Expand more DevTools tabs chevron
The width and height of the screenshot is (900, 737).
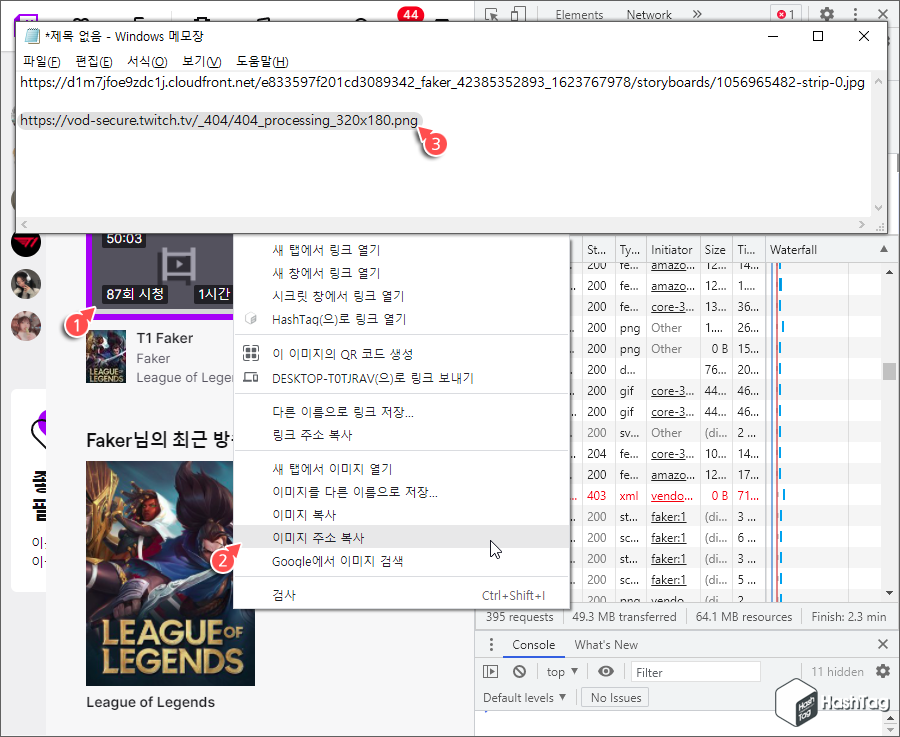click(x=697, y=14)
